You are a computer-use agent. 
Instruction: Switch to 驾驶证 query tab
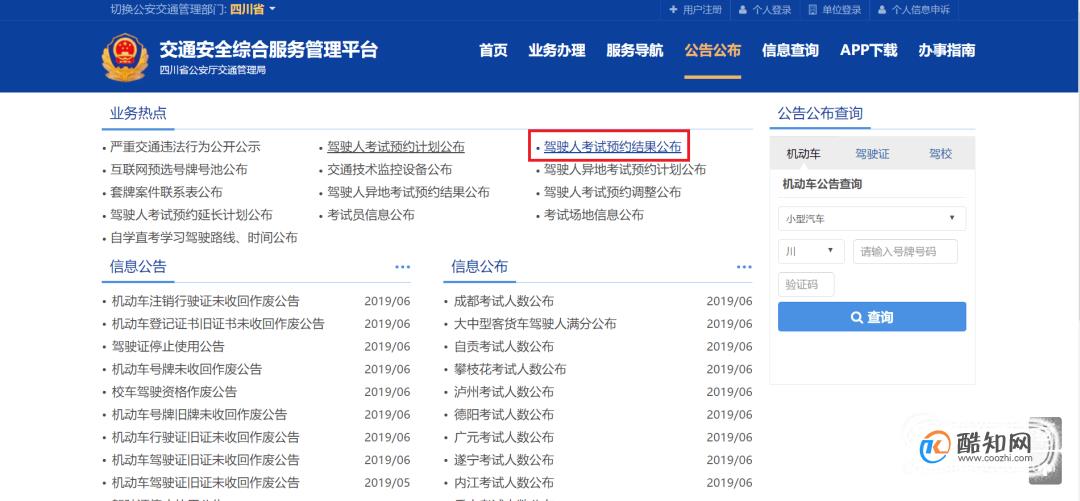(872, 154)
